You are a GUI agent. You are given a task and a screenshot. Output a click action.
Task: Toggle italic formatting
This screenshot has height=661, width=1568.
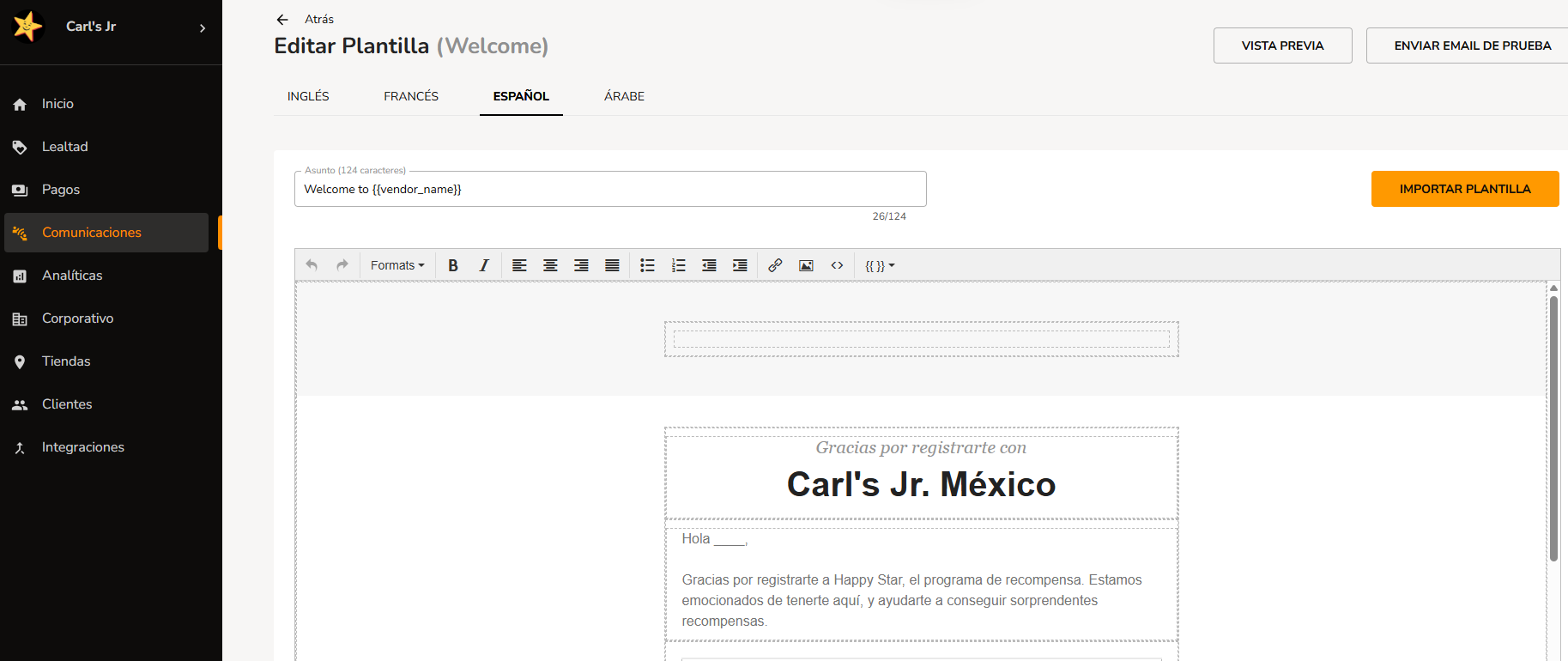pos(484,265)
